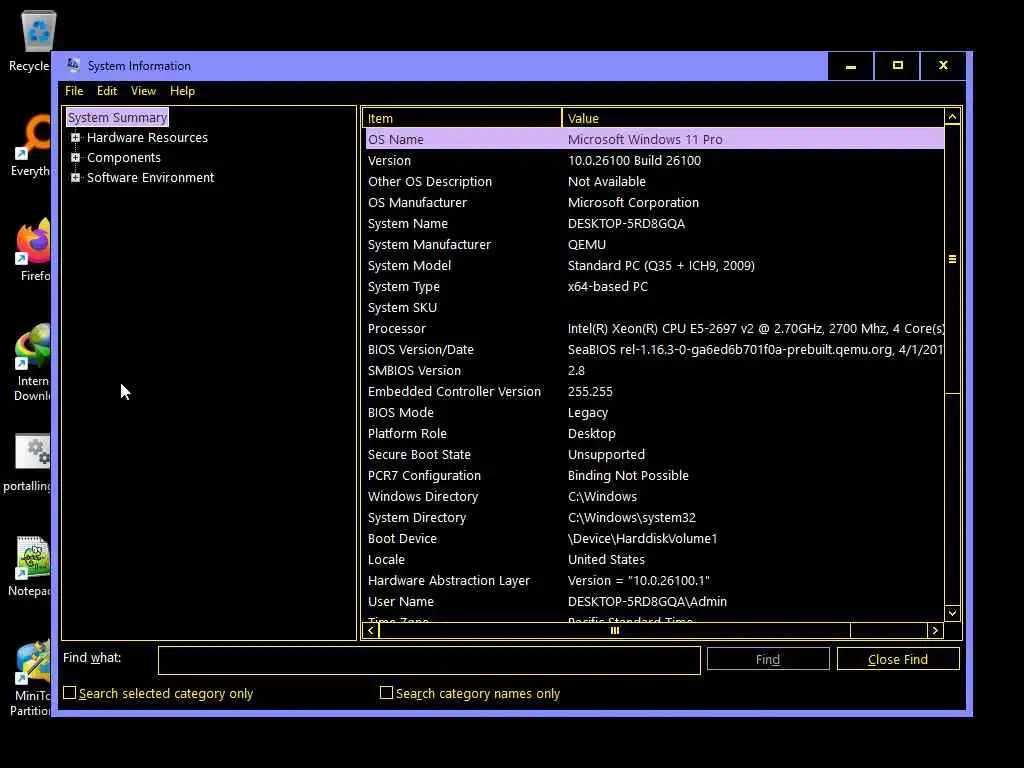
Task: Select the Hardware Abstraction Layer row
Action: [654, 581]
